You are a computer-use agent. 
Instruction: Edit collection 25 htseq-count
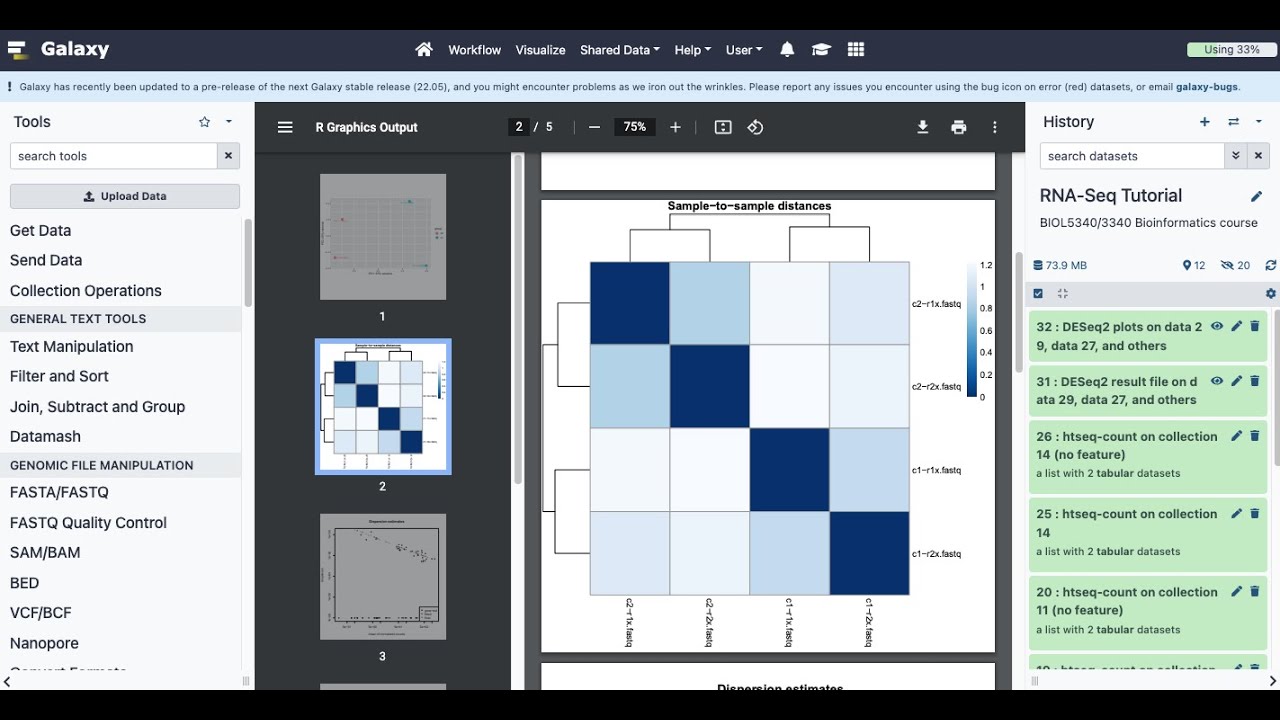coord(1237,513)
